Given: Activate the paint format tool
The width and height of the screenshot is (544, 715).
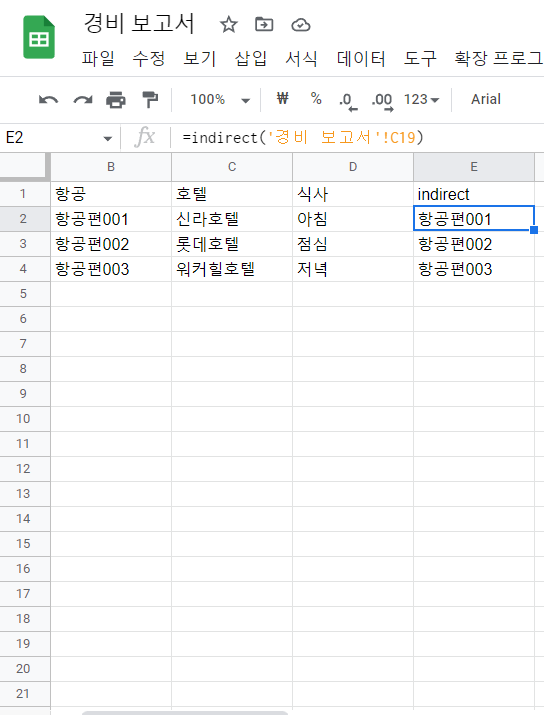Looking at the screenshot, I should pos(150,99).
